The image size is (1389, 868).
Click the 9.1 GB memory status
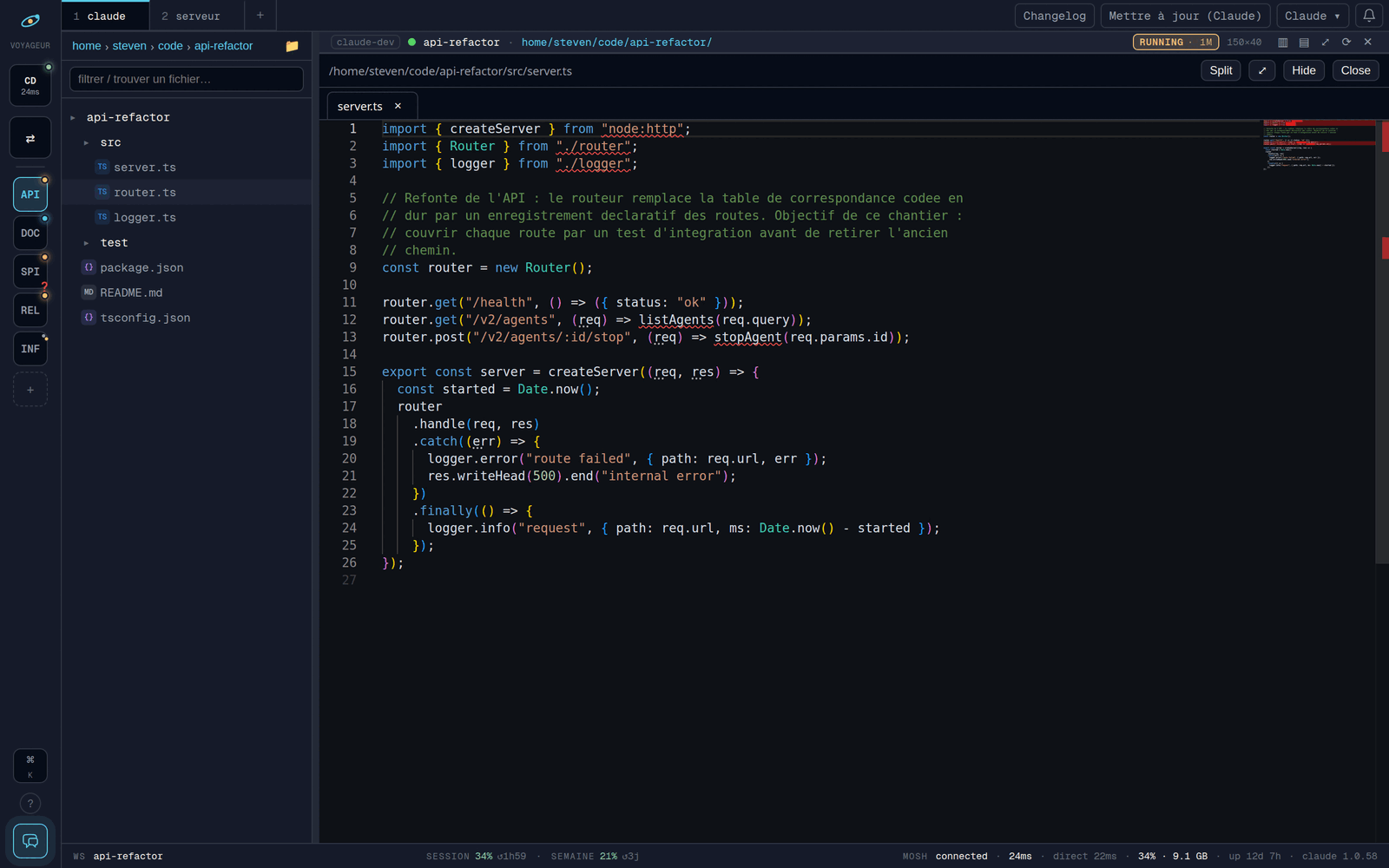point(1190,856)
